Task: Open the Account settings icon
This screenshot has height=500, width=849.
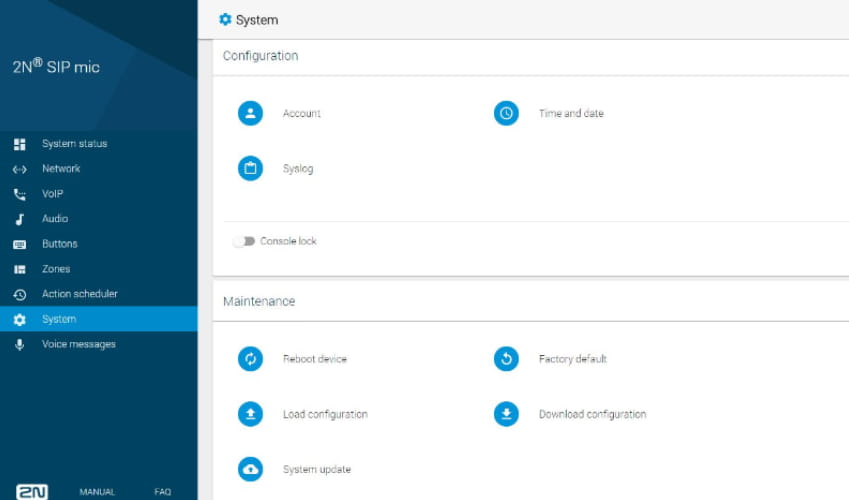Action: 250,113
